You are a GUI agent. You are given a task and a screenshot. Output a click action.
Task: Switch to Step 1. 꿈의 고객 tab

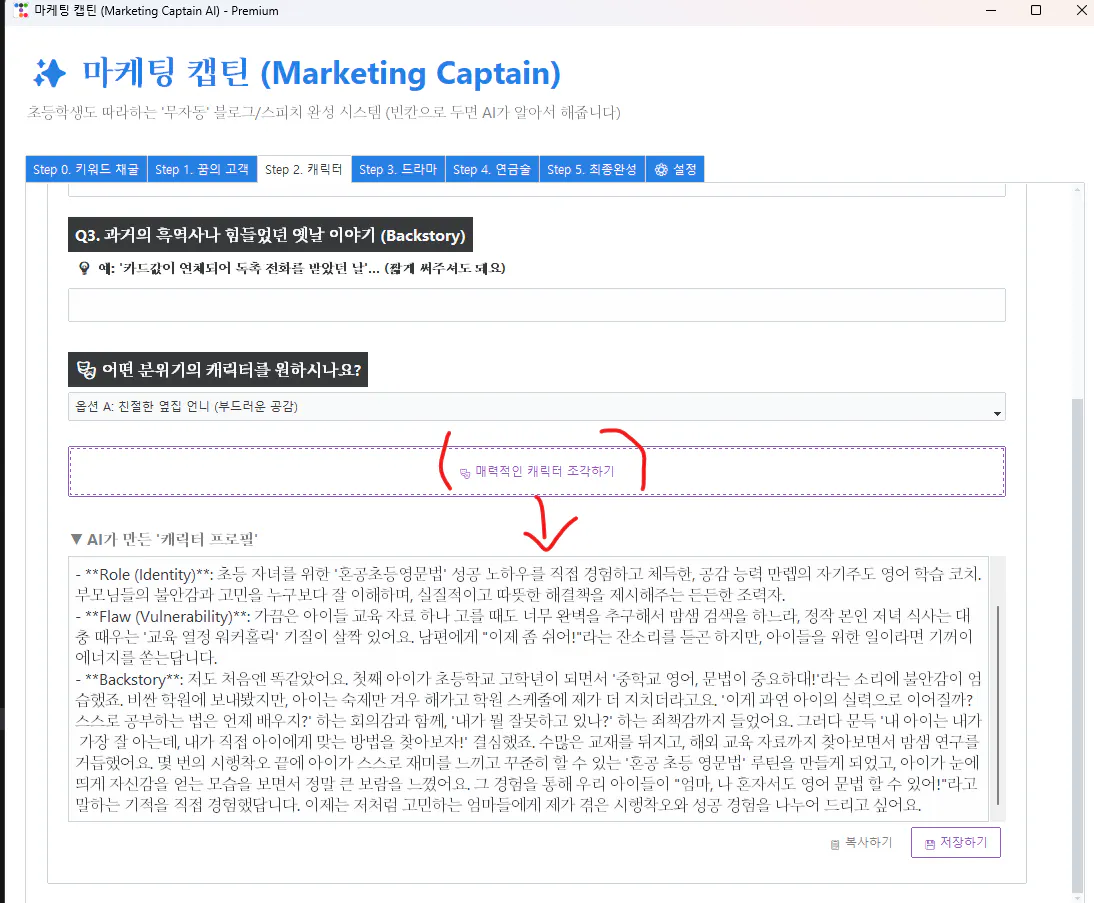(x=202, y=169)
